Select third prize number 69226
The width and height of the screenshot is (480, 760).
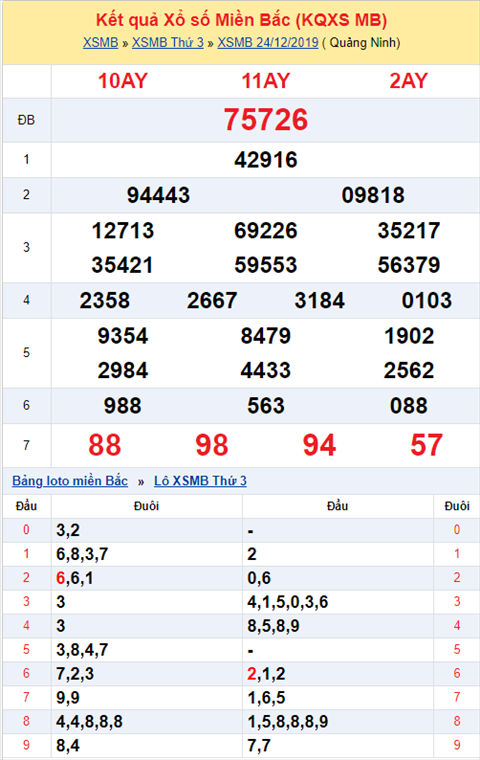point(266,231)
